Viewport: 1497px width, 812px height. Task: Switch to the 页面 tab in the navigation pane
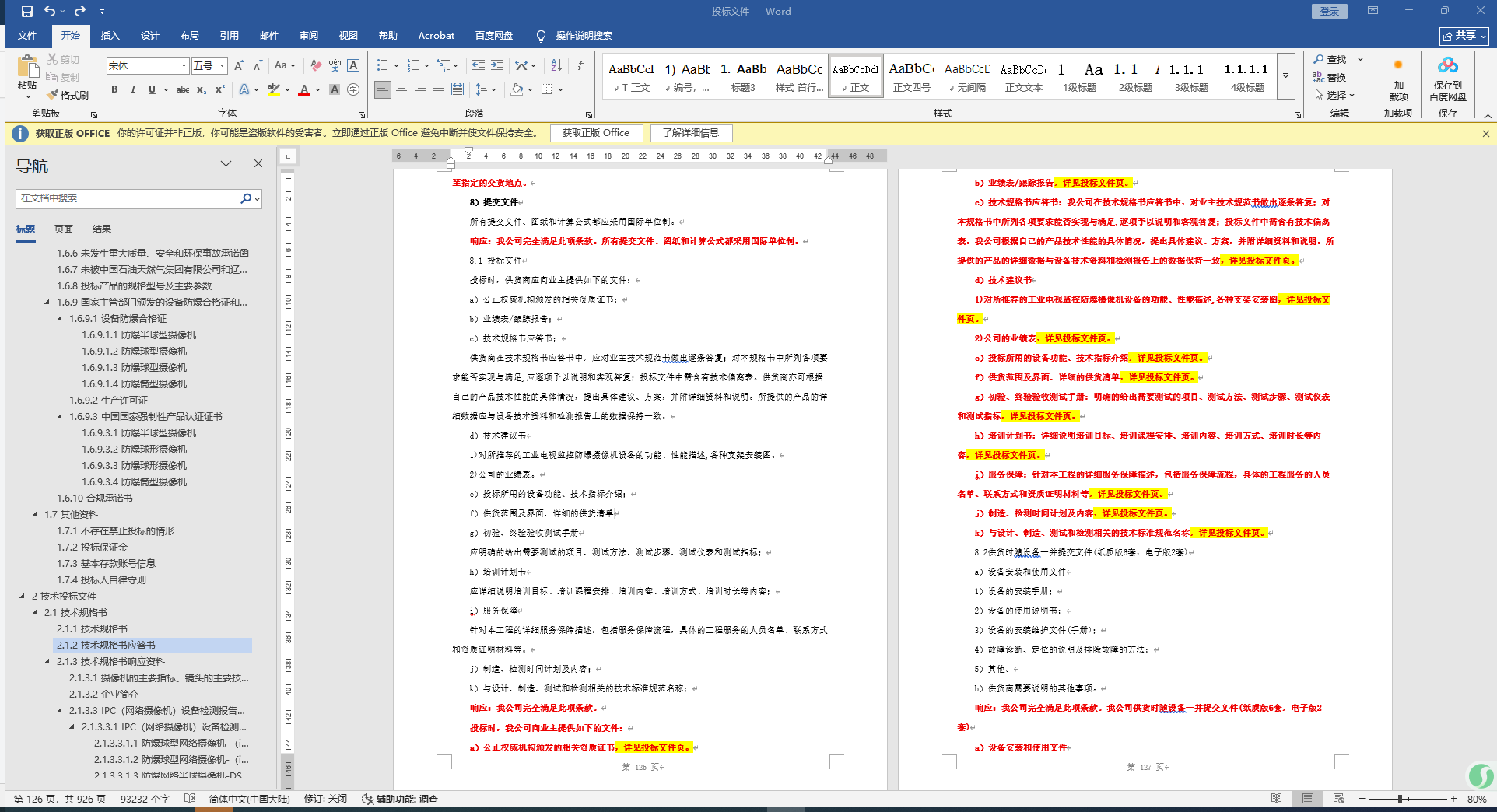(64, 229)
